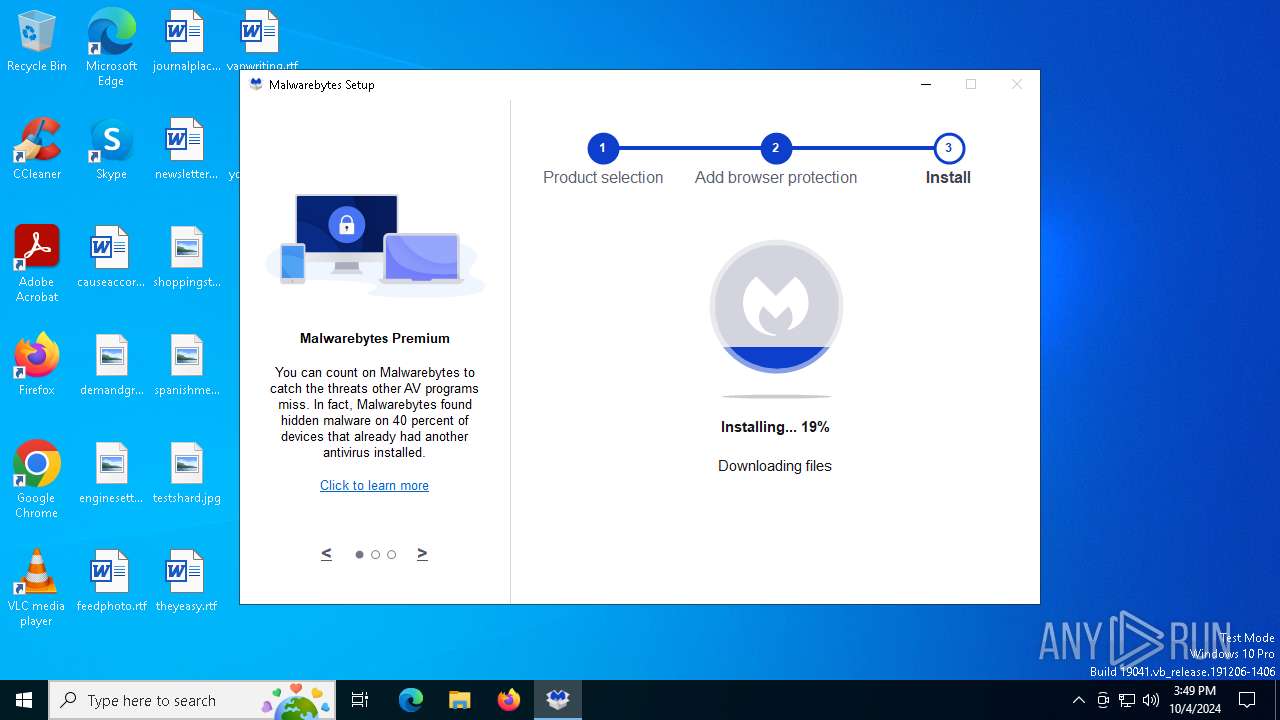Viewport: 1280px width, 720px height.
Task: Click the Downloading files status text
Action: pos(775,466)
